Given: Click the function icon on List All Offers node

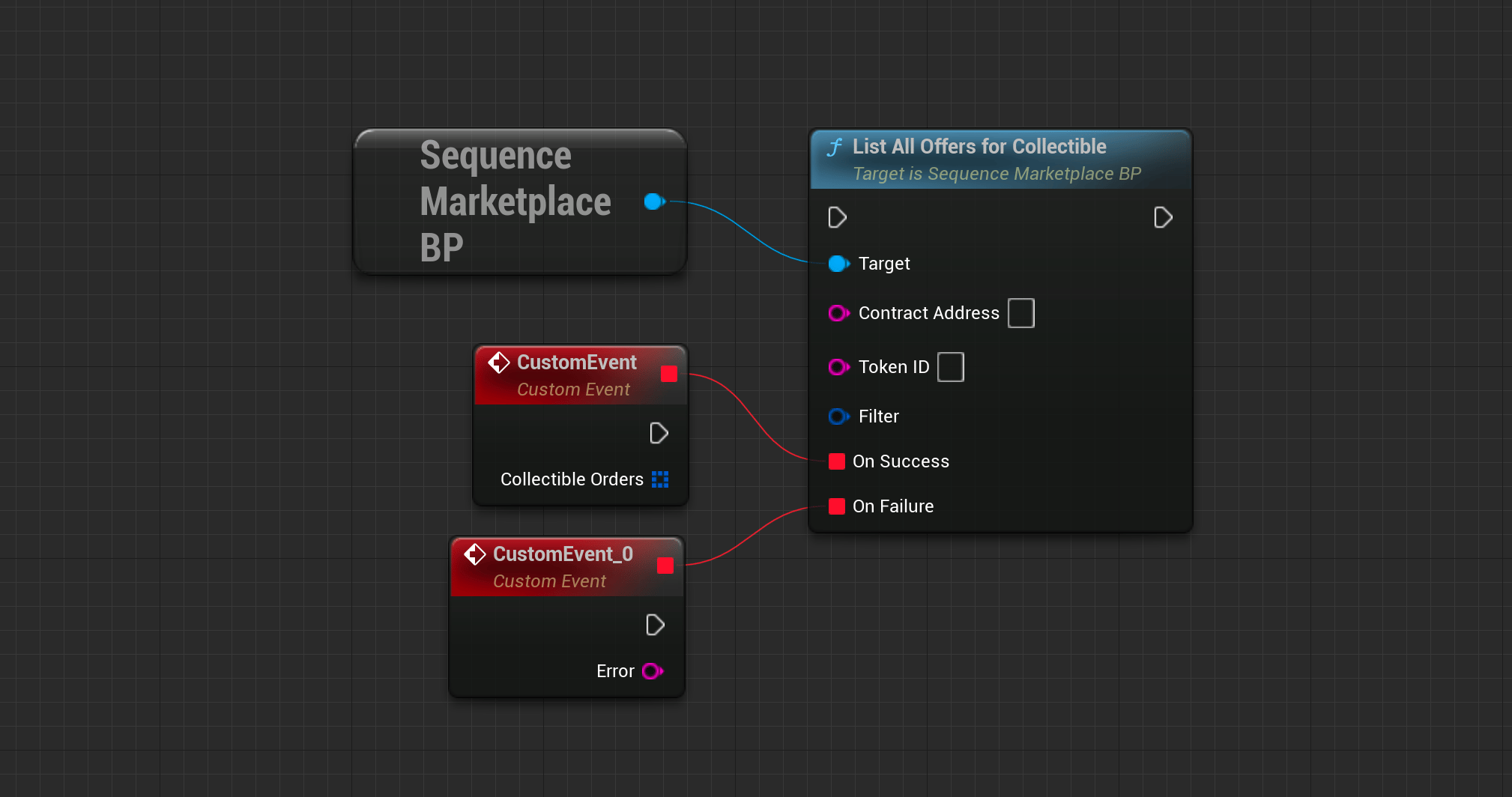Looking at the screenshot, I should 835,147.
